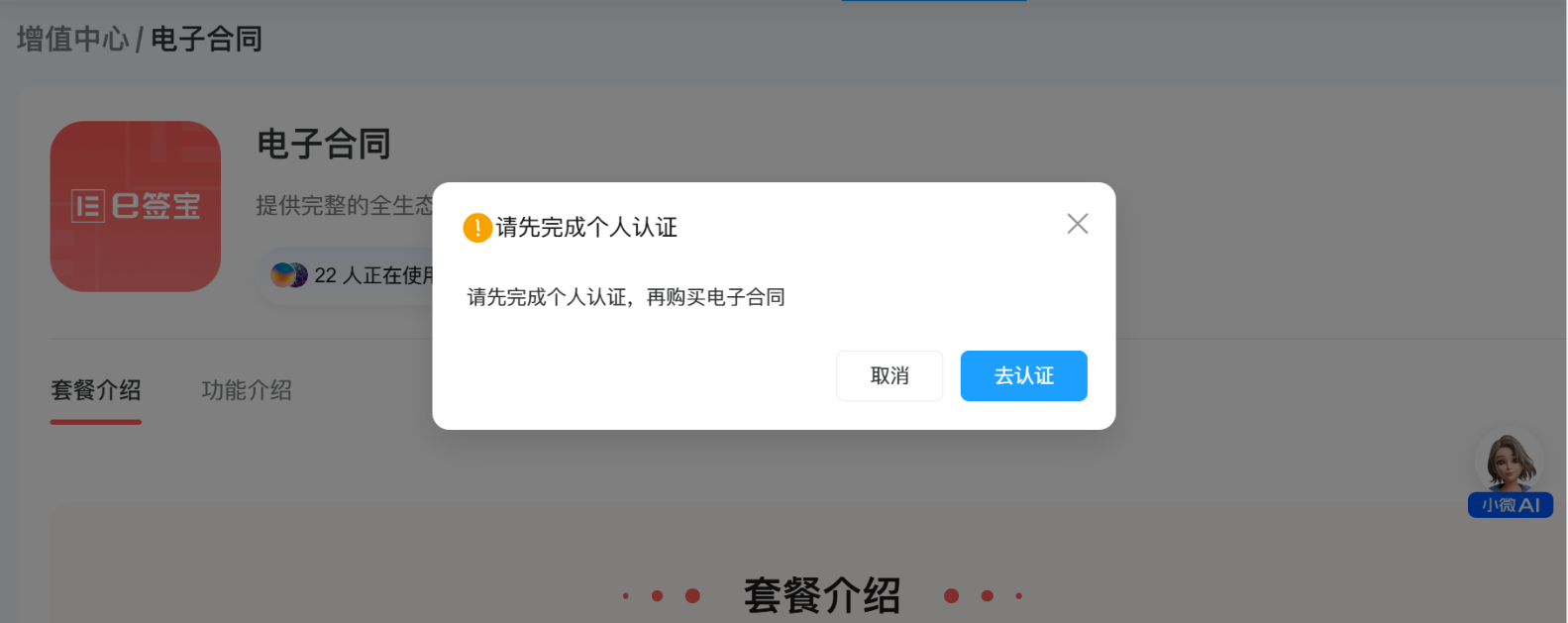Click the product description starting 提供完整的全生态
Viewport: 1568px width, 623px height.
tap(345, 205)
